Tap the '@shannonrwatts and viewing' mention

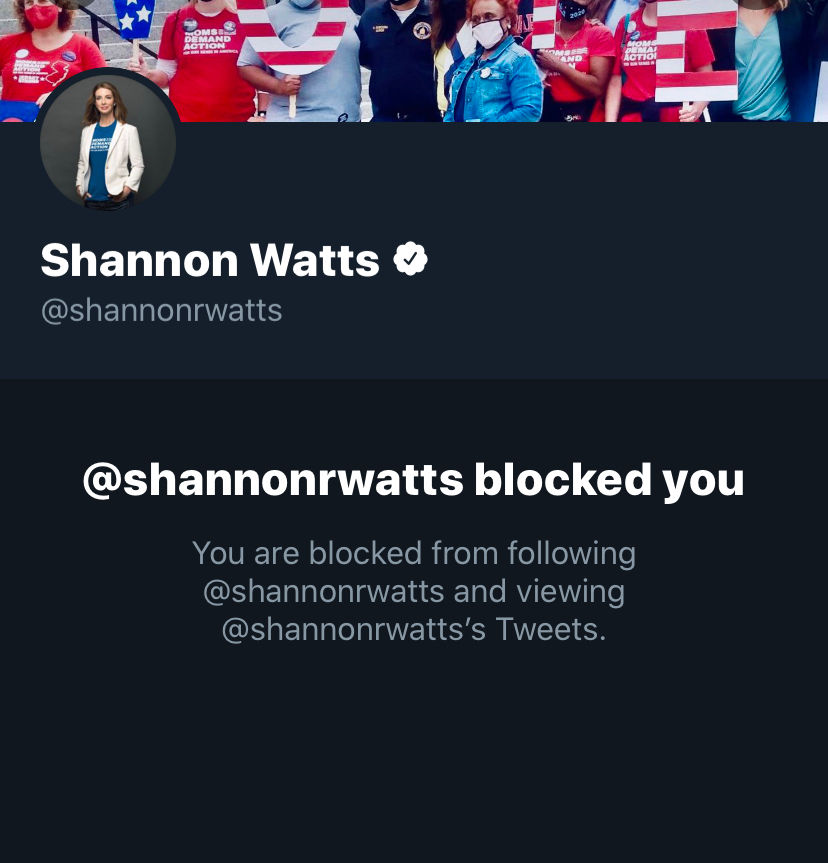click(x=414, y=592)
